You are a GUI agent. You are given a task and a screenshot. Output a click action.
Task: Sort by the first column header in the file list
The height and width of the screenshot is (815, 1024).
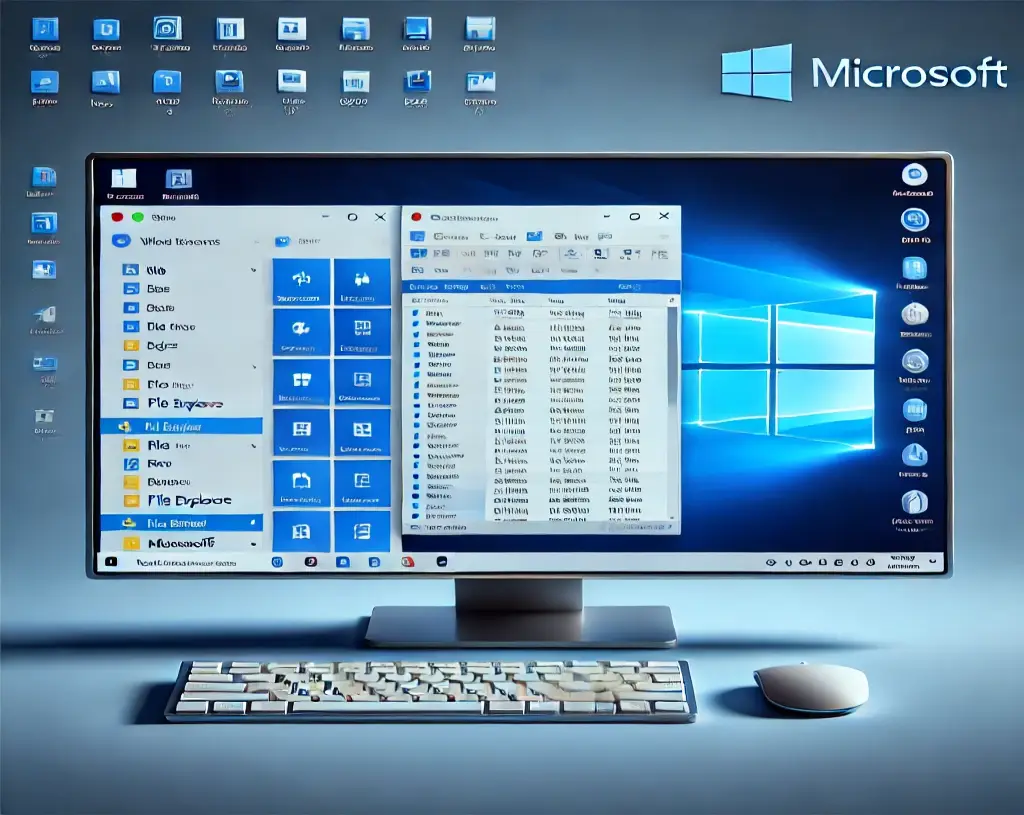tap(431, 299)
